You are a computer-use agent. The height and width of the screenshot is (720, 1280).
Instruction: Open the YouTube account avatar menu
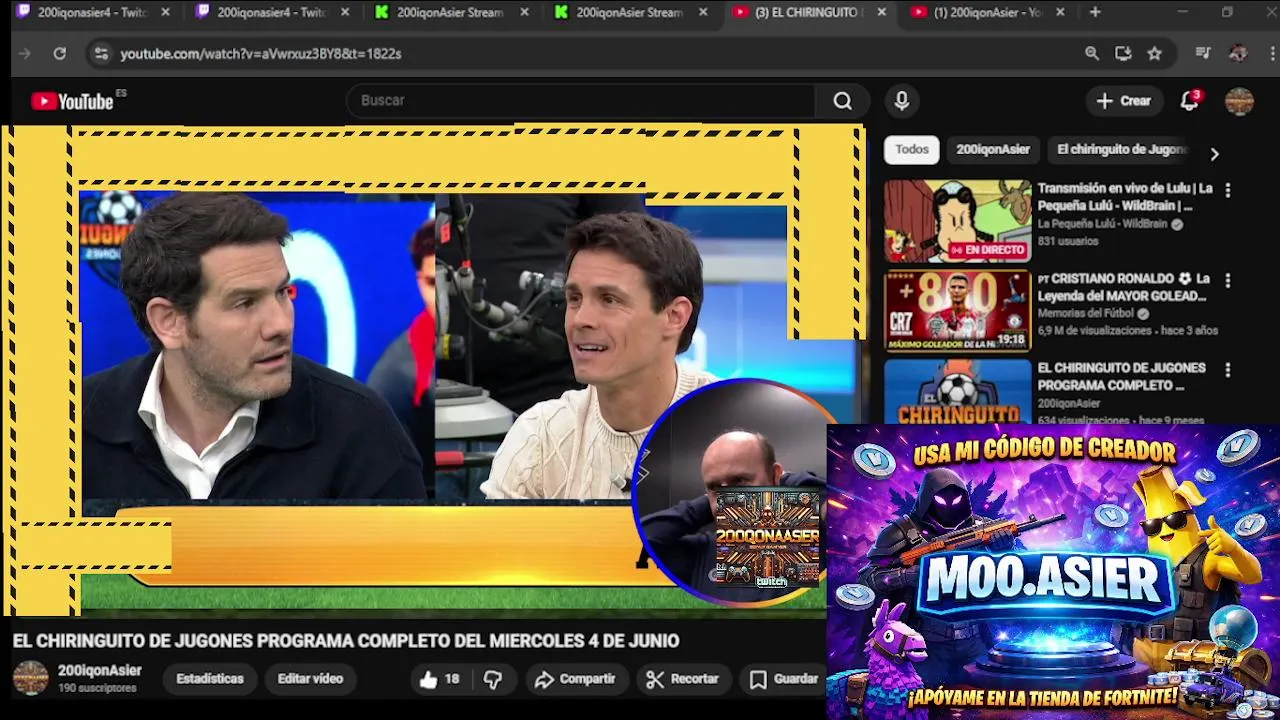(1239, 101)
